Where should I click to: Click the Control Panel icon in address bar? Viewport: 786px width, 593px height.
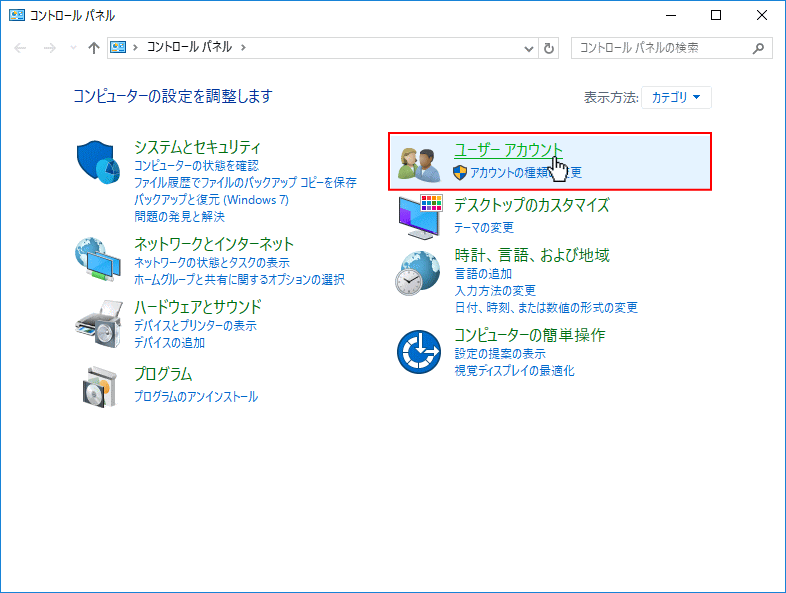click(118, 47)
